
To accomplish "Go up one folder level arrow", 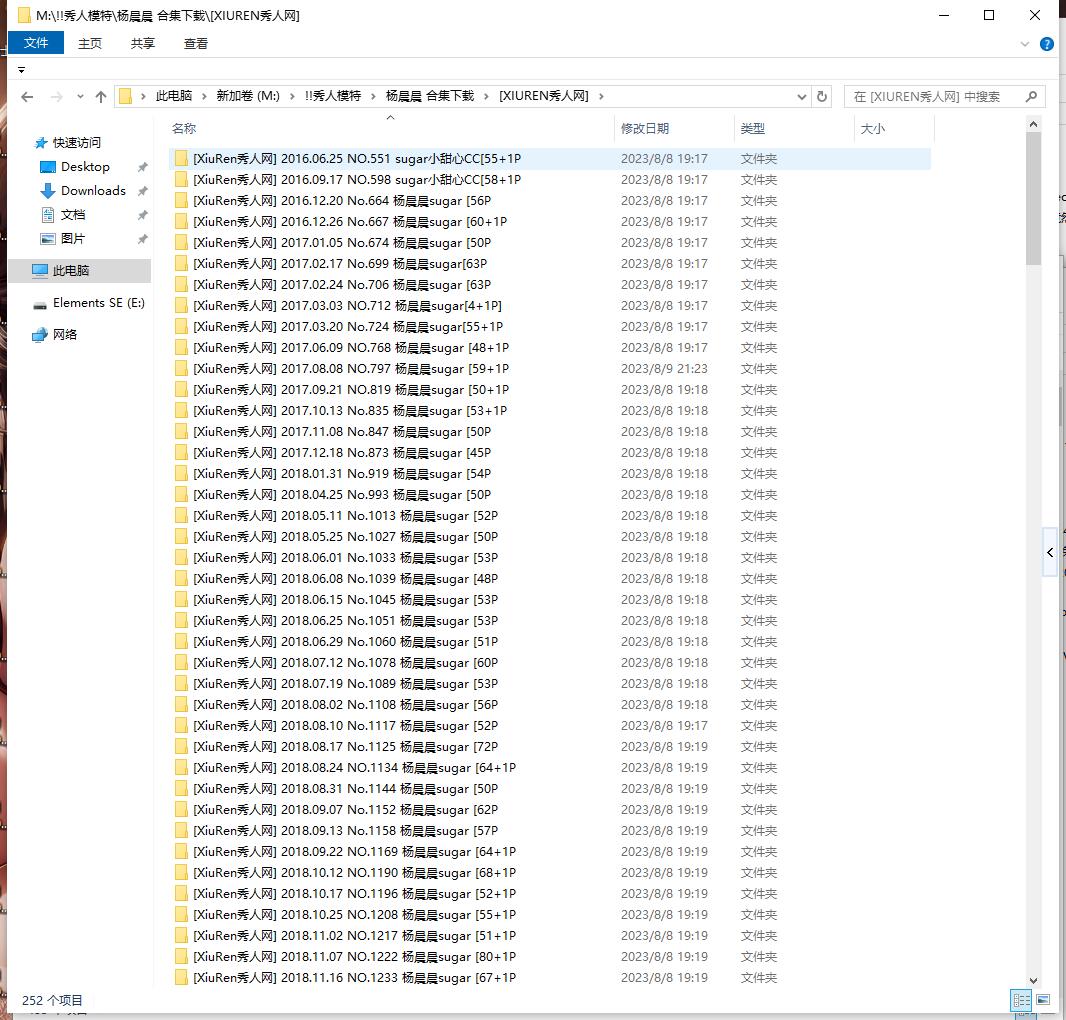I will 101,97.
